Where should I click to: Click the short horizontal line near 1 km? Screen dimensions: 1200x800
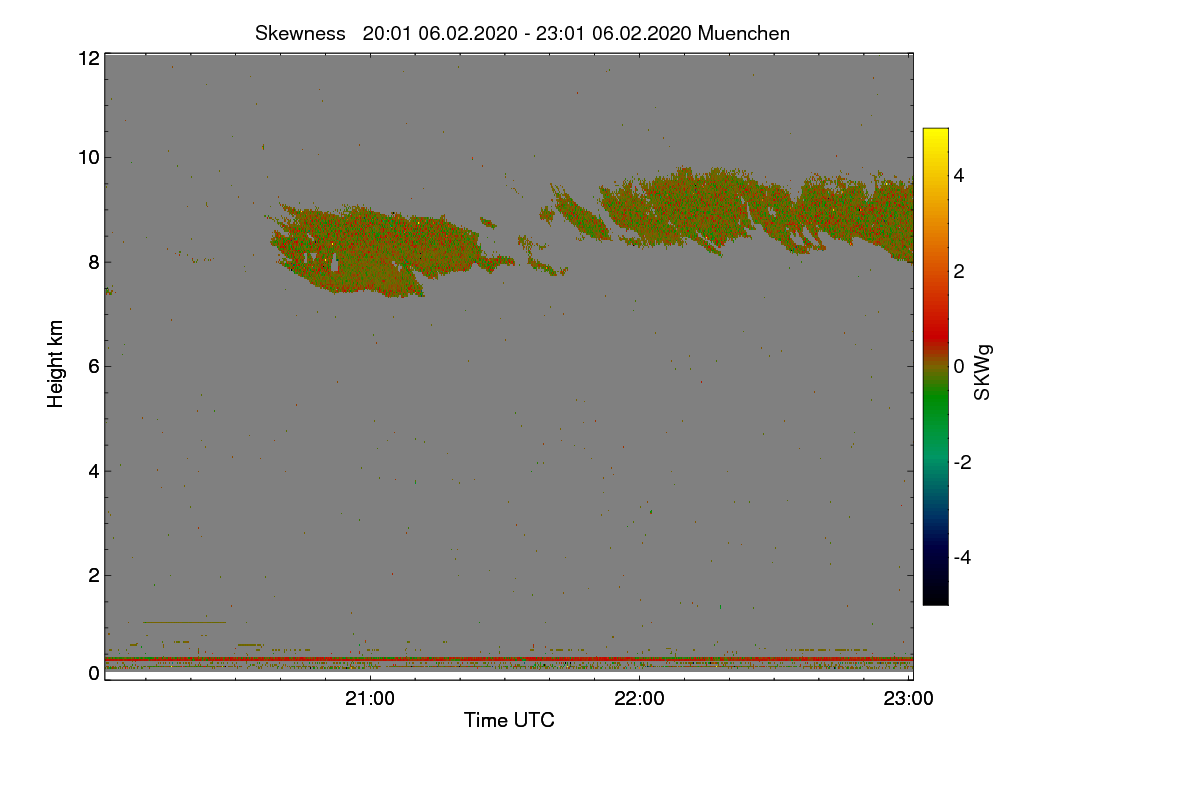pos(185,622)
